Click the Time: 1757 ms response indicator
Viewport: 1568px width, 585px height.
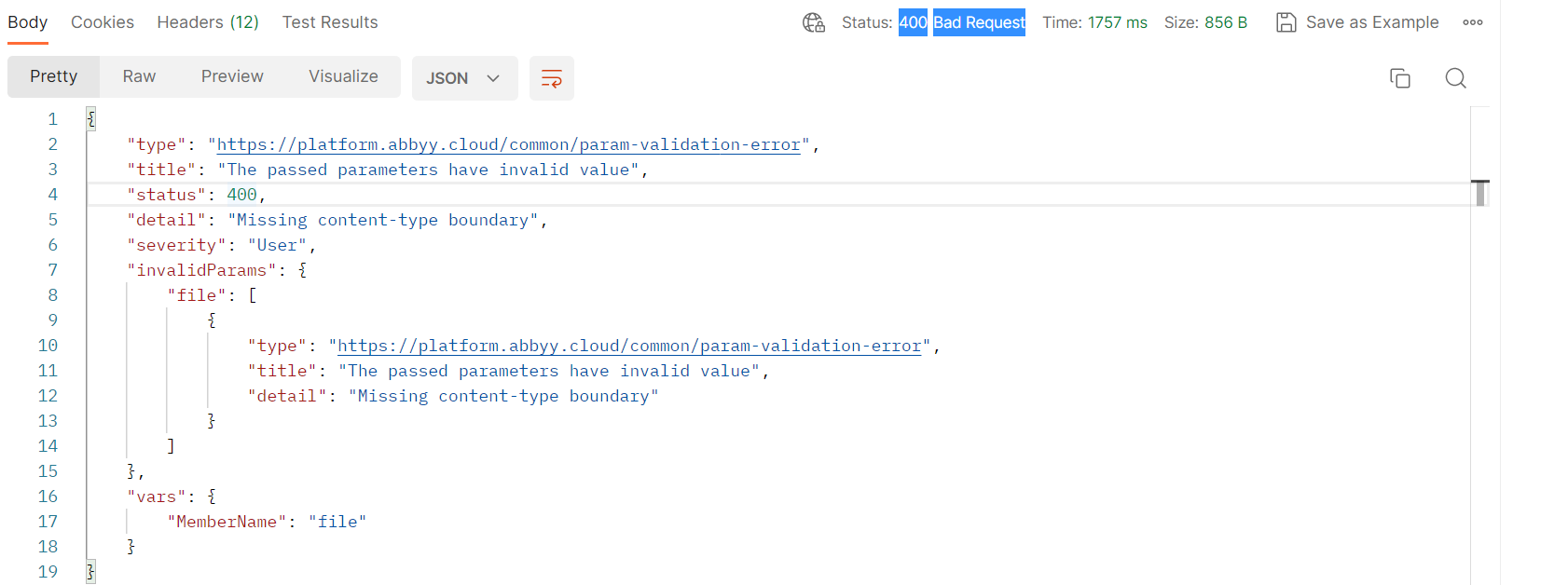click(x=1094, y=22)
